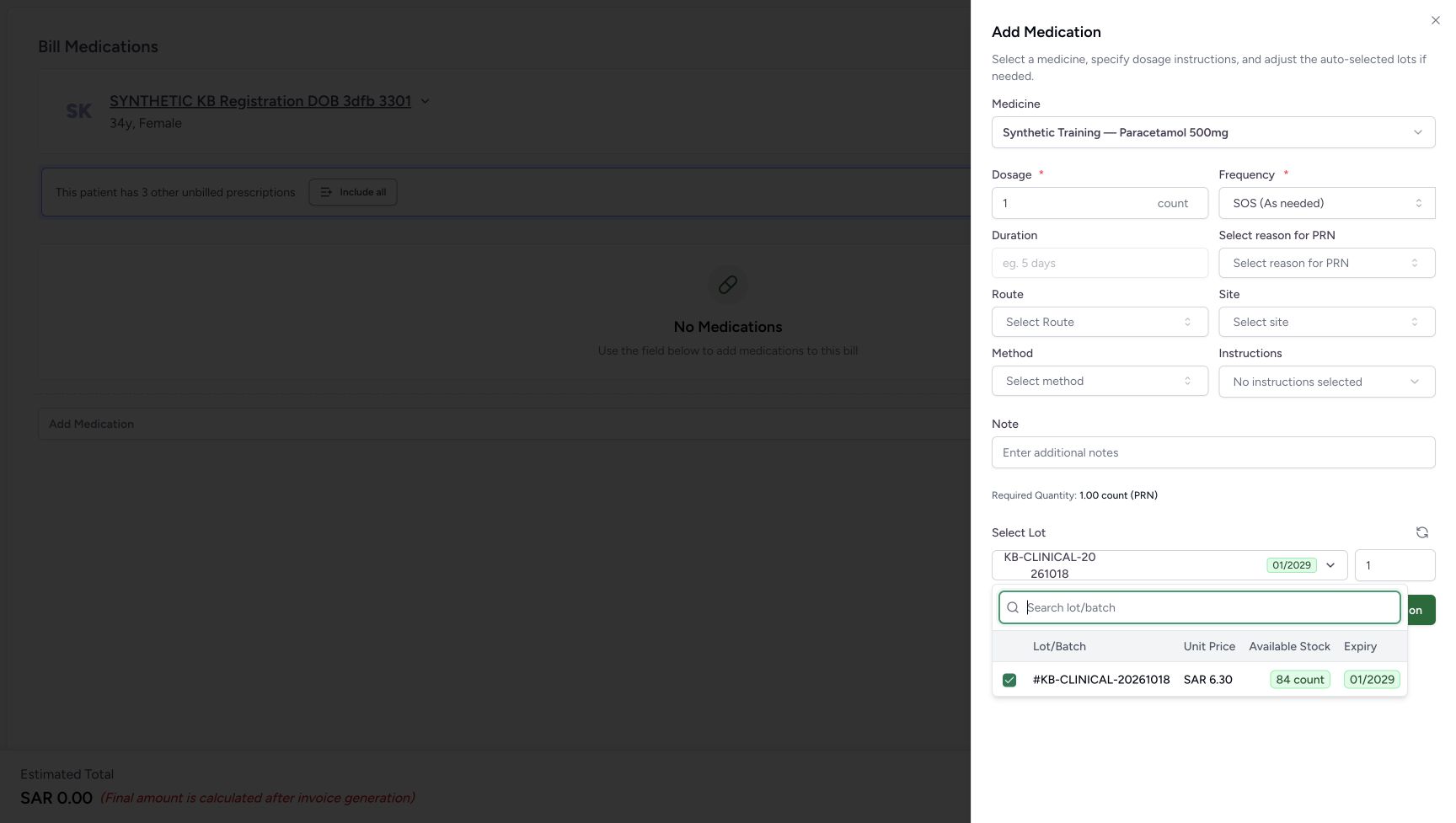
Task: Click the #KB-CLINICAL-20261018 lot name
Action: (1101, 680)
